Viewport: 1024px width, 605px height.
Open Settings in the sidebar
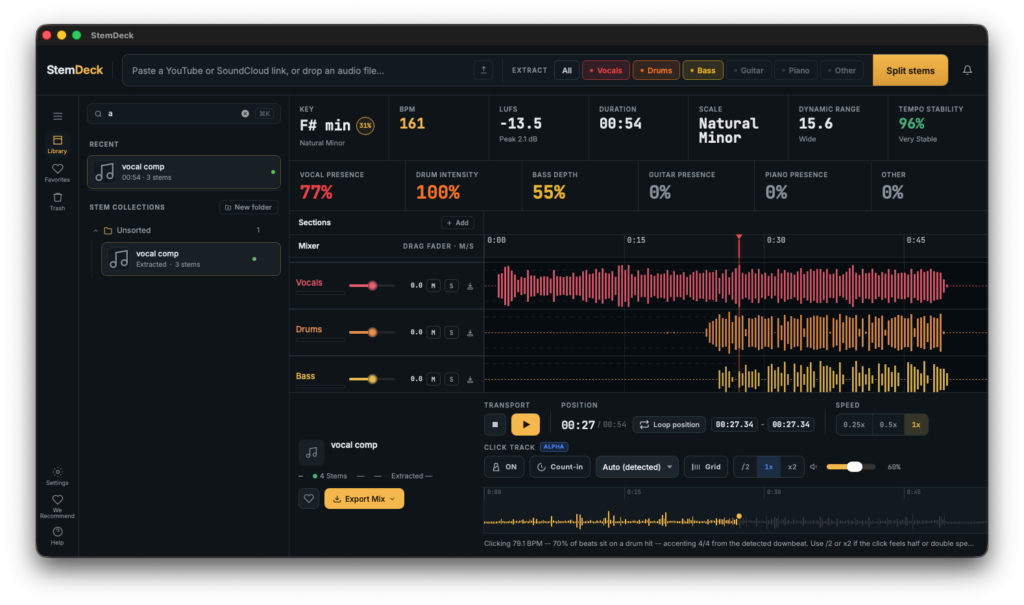57,476
